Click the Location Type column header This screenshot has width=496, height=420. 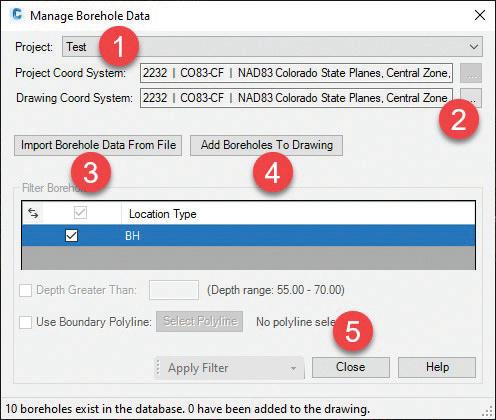click(163, 214)
